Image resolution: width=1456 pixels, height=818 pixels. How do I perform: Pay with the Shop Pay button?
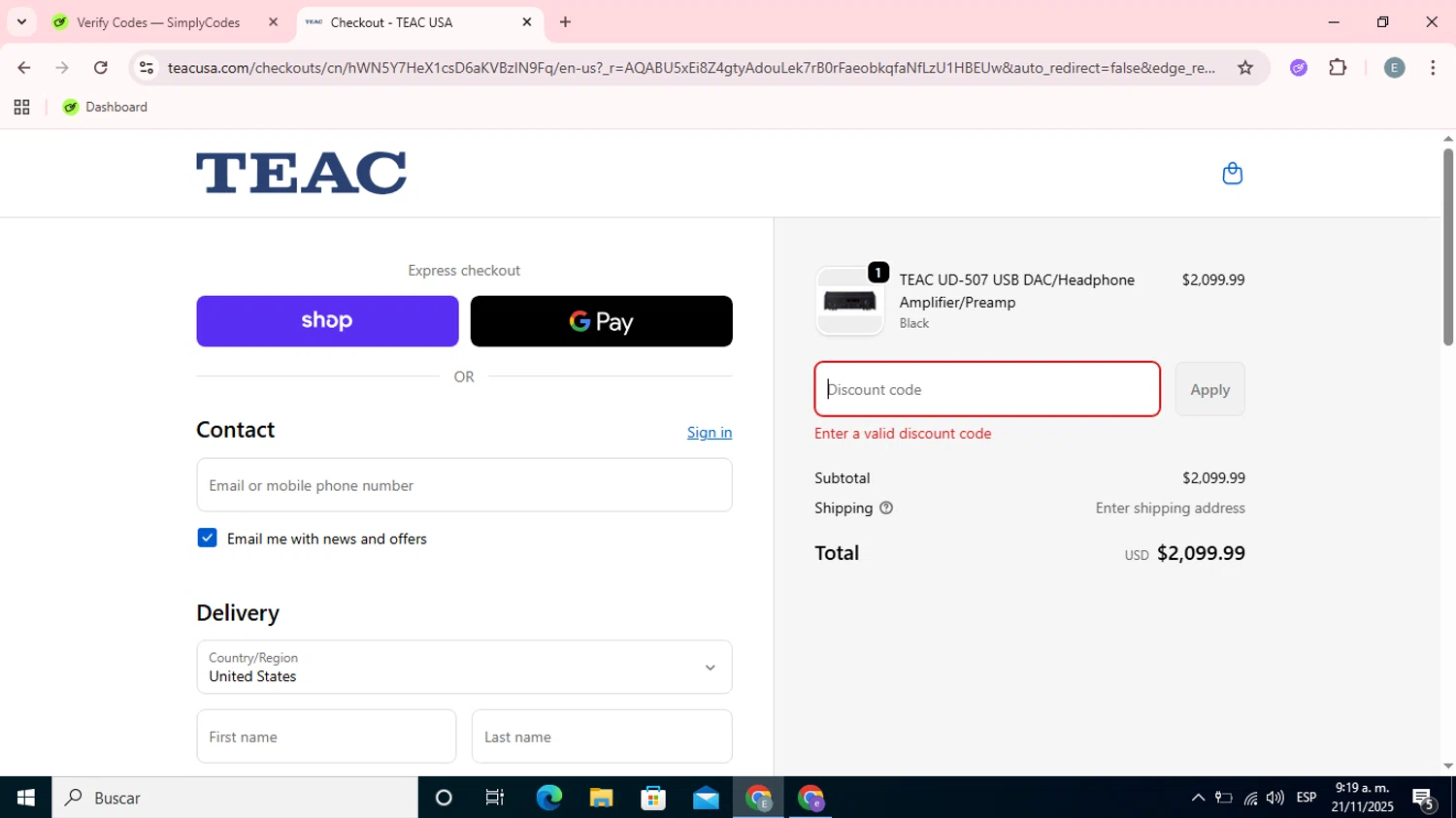(327, 321)
